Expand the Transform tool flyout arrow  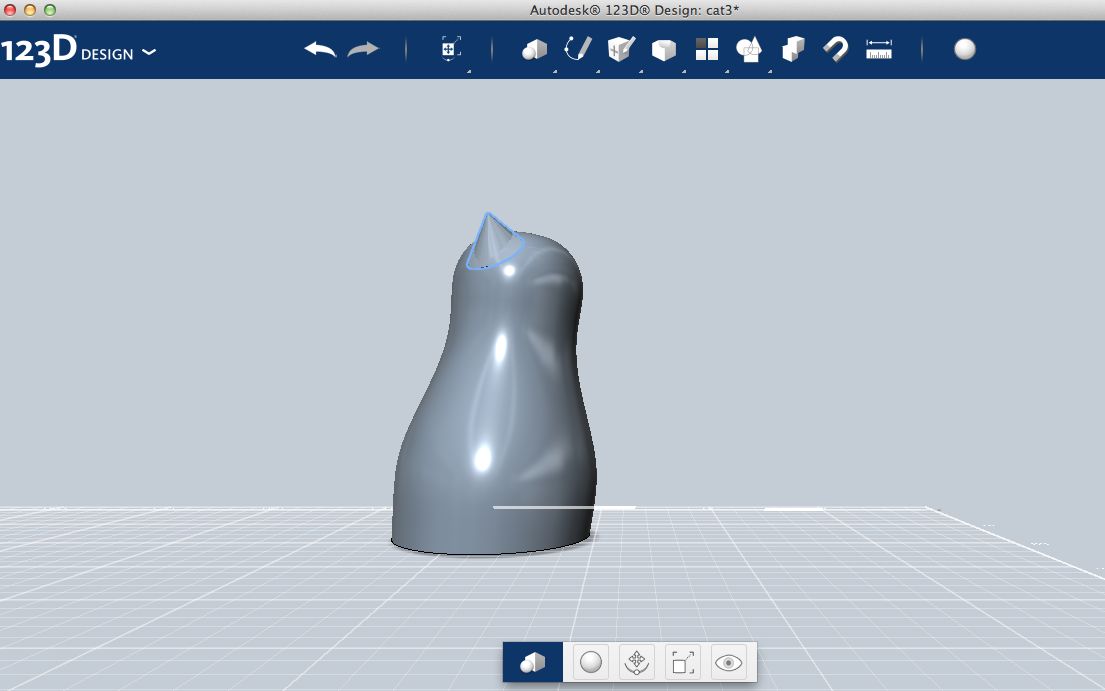(x=468, y=71)
